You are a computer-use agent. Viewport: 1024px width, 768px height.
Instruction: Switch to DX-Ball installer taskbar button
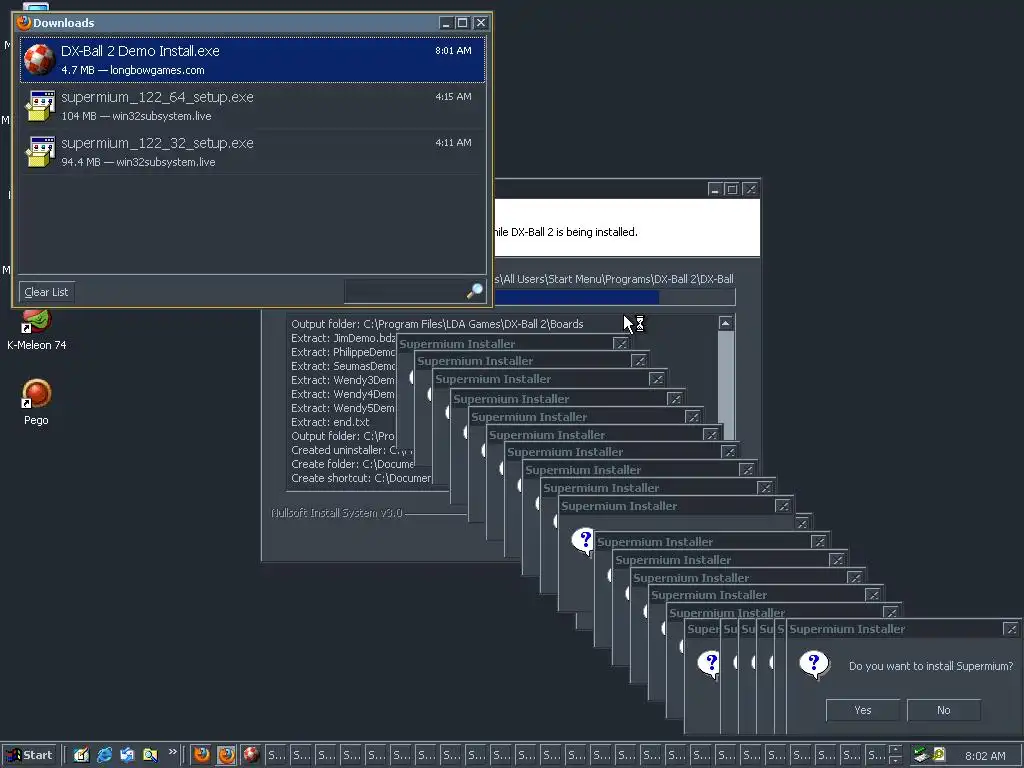point(251,755)
